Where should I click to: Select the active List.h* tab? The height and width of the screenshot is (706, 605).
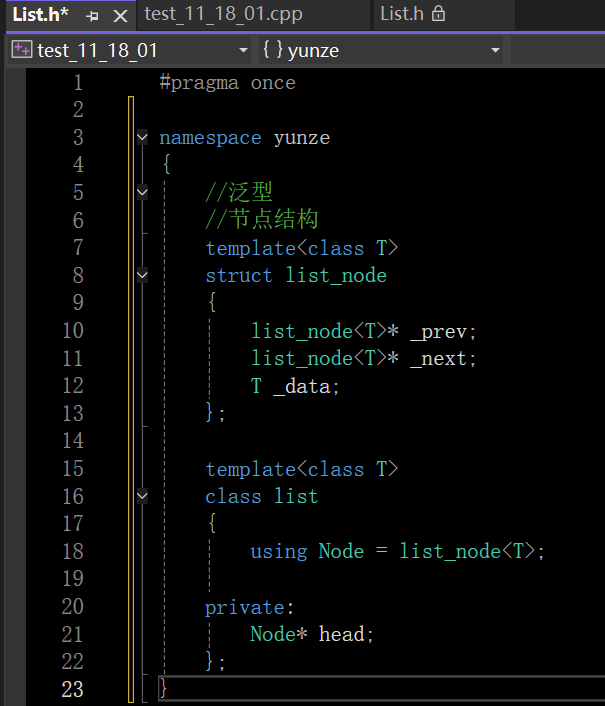pos(41,14)
